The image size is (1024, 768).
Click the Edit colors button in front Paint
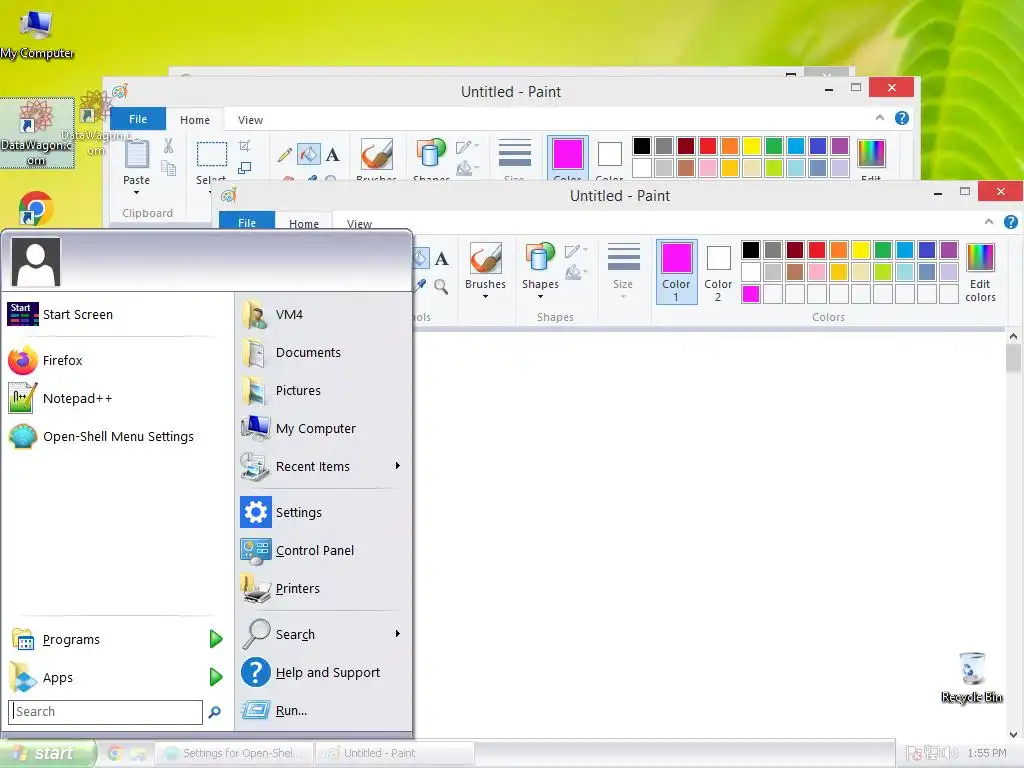pos(980,272)
